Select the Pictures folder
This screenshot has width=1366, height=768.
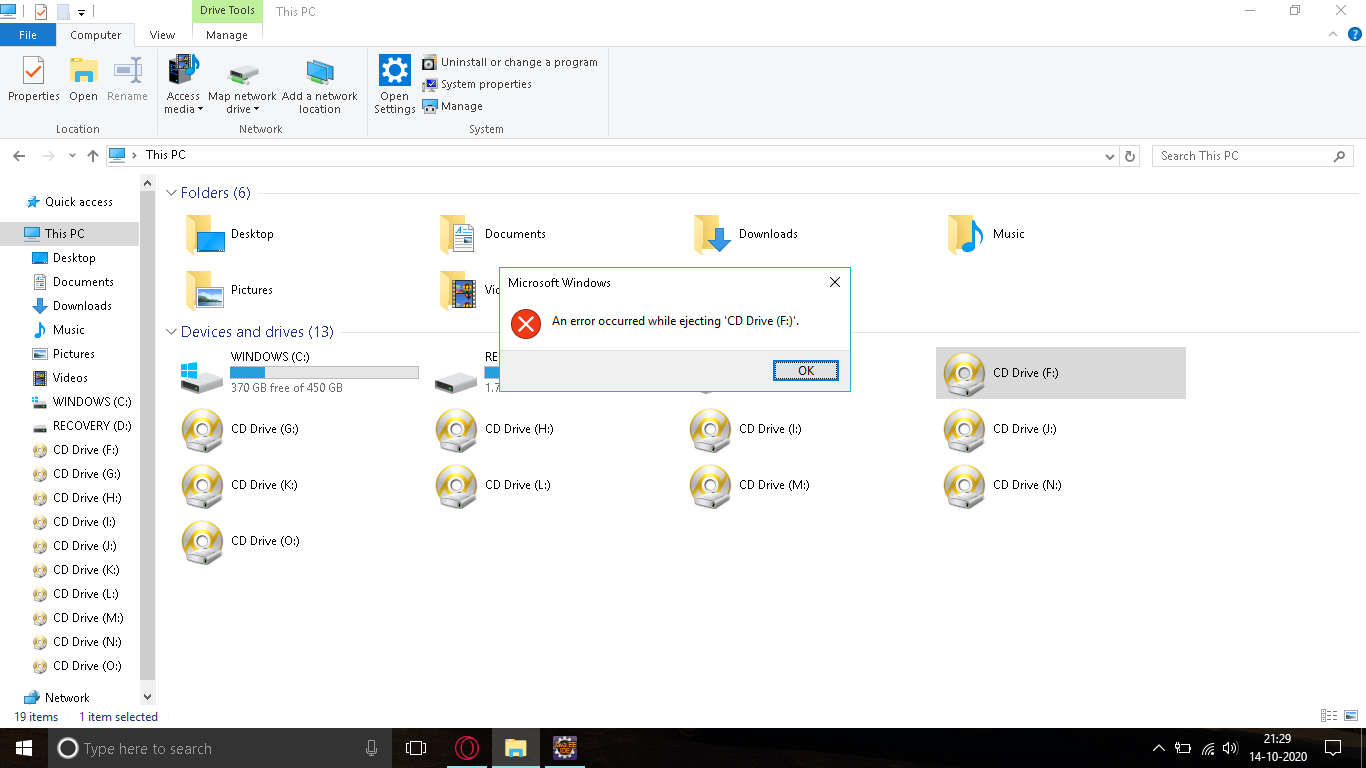coord(230,290)
